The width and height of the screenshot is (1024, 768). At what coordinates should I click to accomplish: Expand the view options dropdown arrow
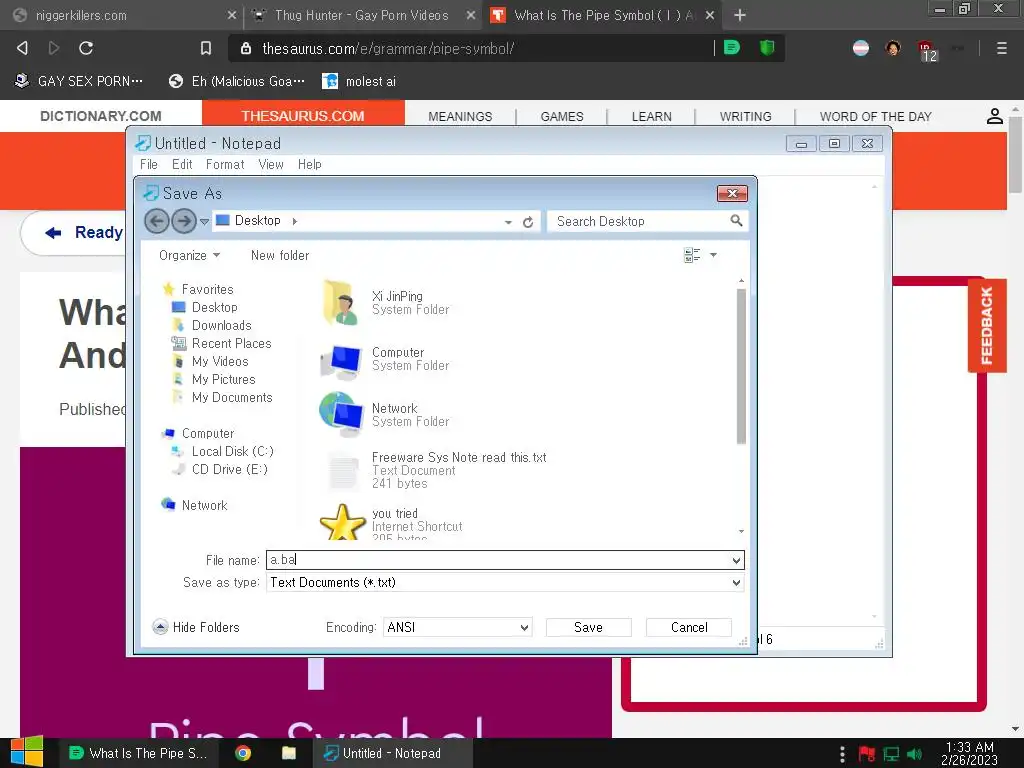tap(713, 255)
